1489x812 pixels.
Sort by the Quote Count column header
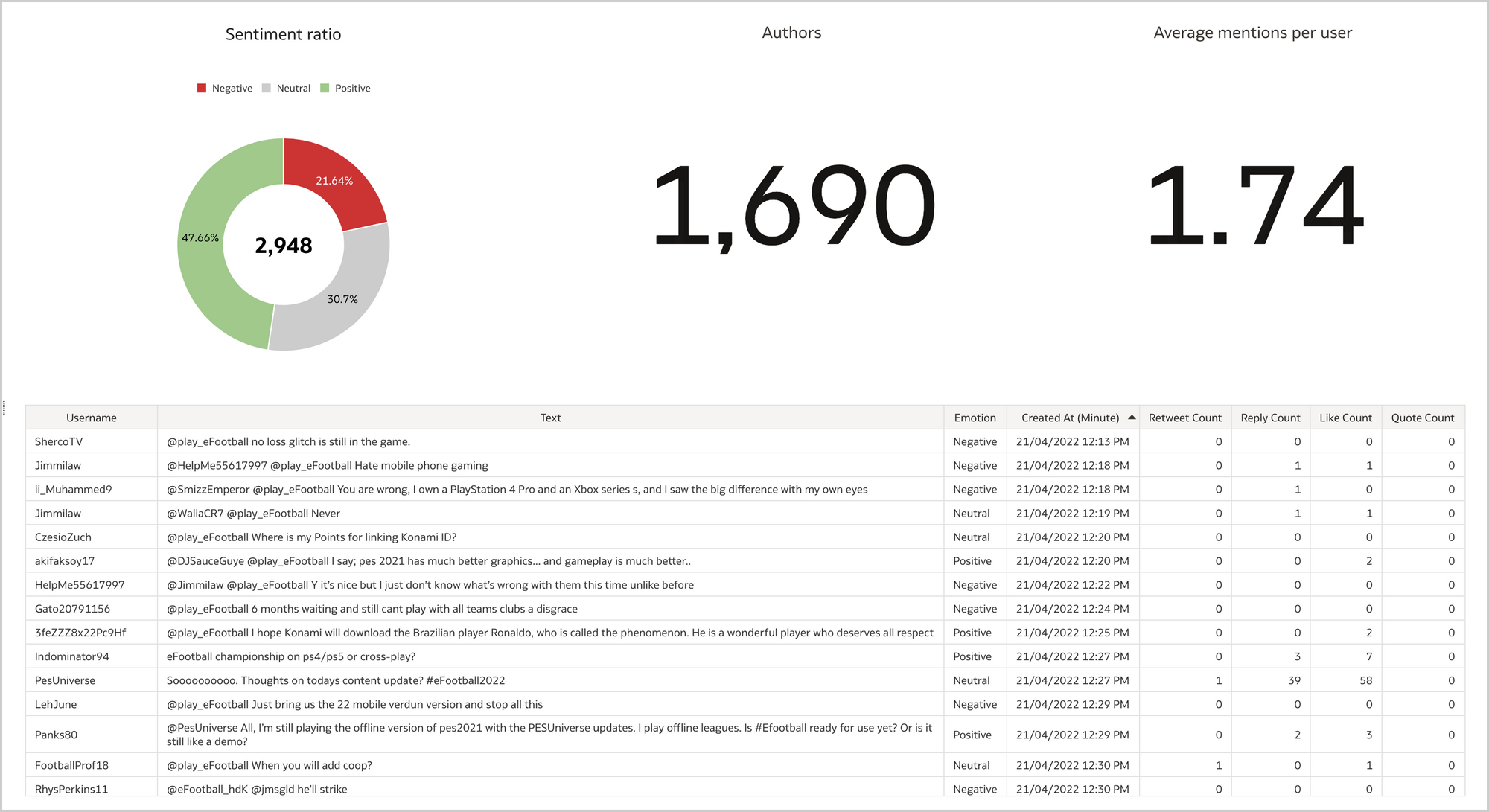pos(1423,418)
